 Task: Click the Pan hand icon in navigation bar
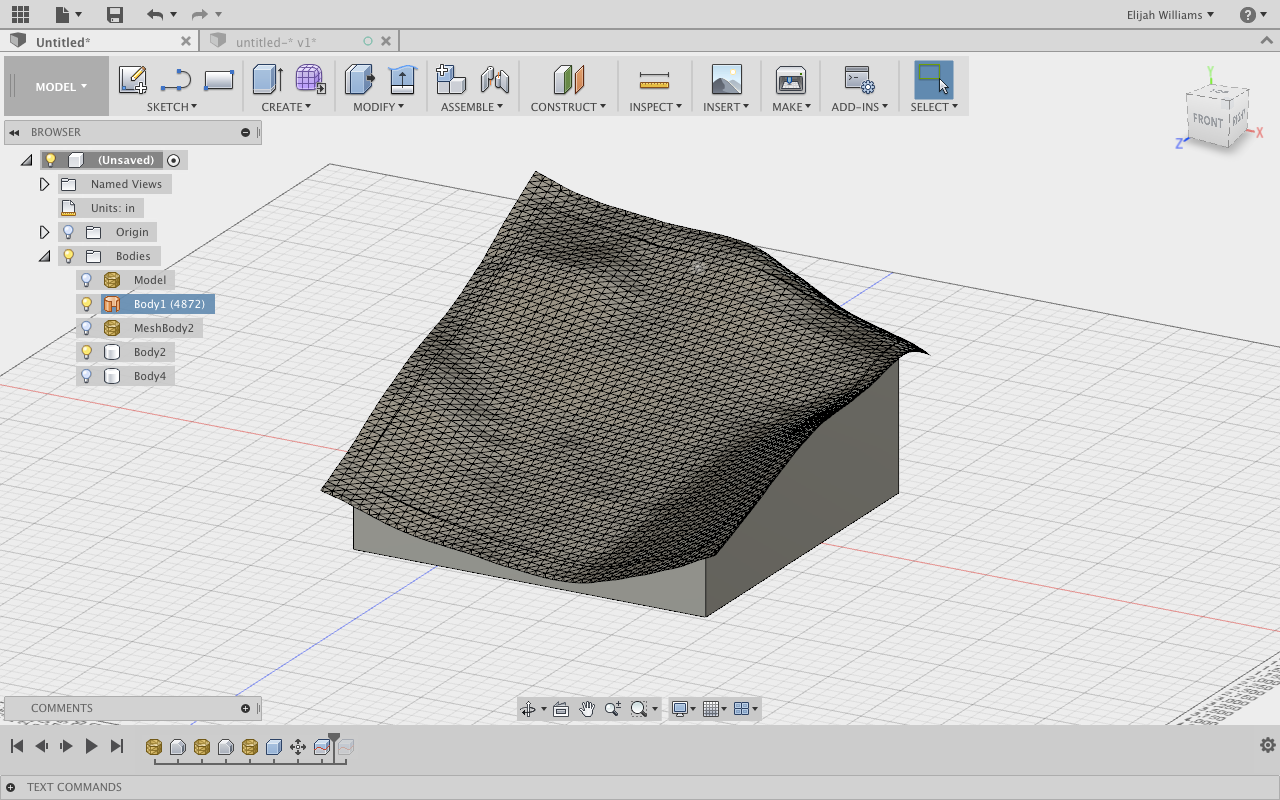(x=586, y=708)
